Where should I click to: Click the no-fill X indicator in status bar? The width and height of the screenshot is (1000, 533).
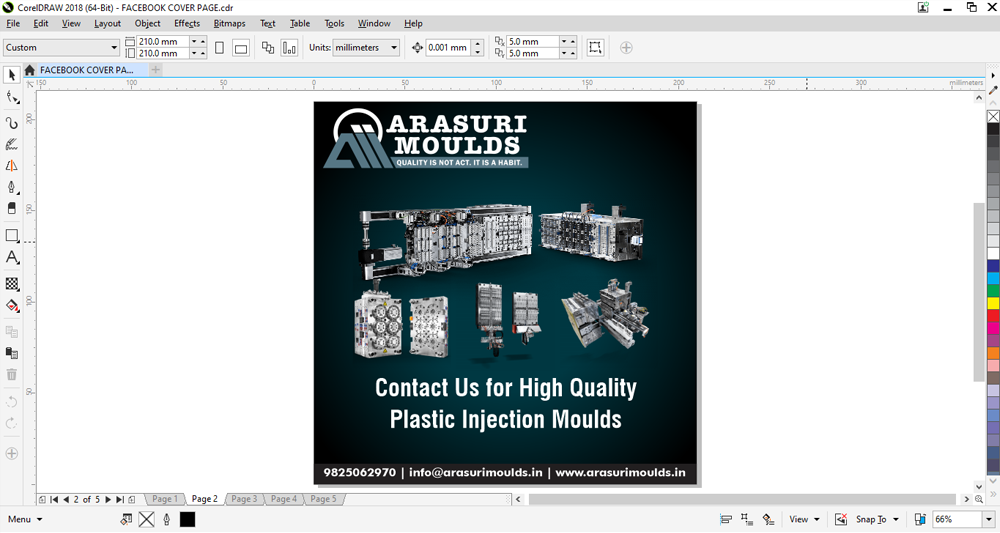(146, 520)
